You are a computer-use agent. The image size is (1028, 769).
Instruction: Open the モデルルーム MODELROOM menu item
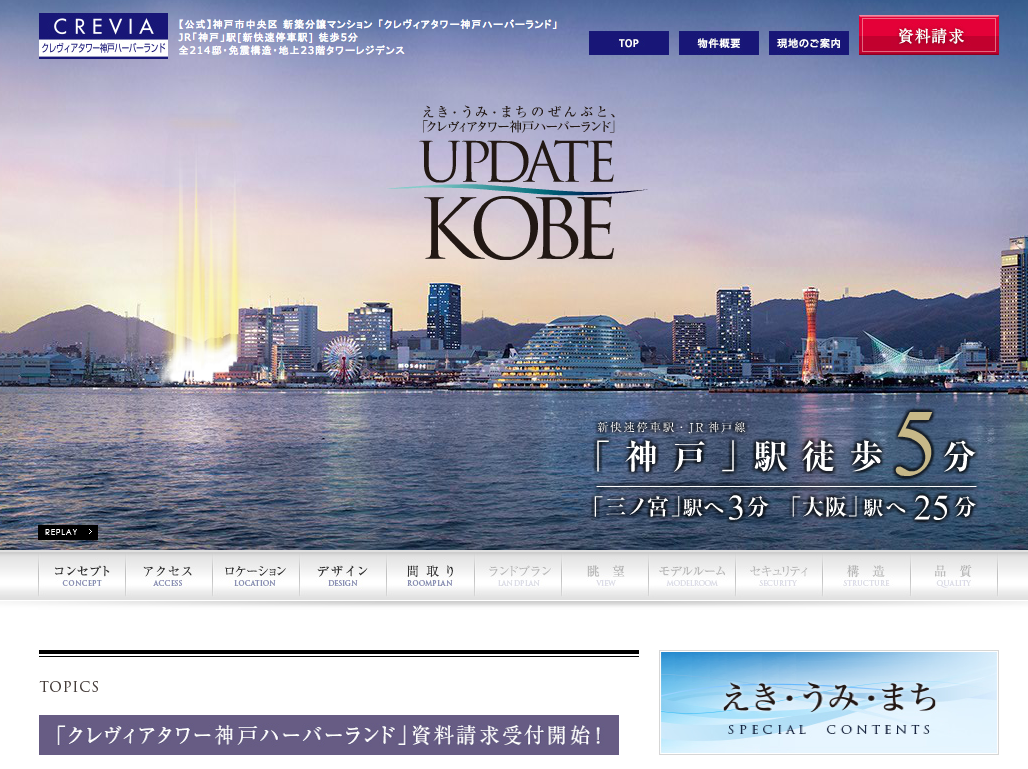coord(691,576)
